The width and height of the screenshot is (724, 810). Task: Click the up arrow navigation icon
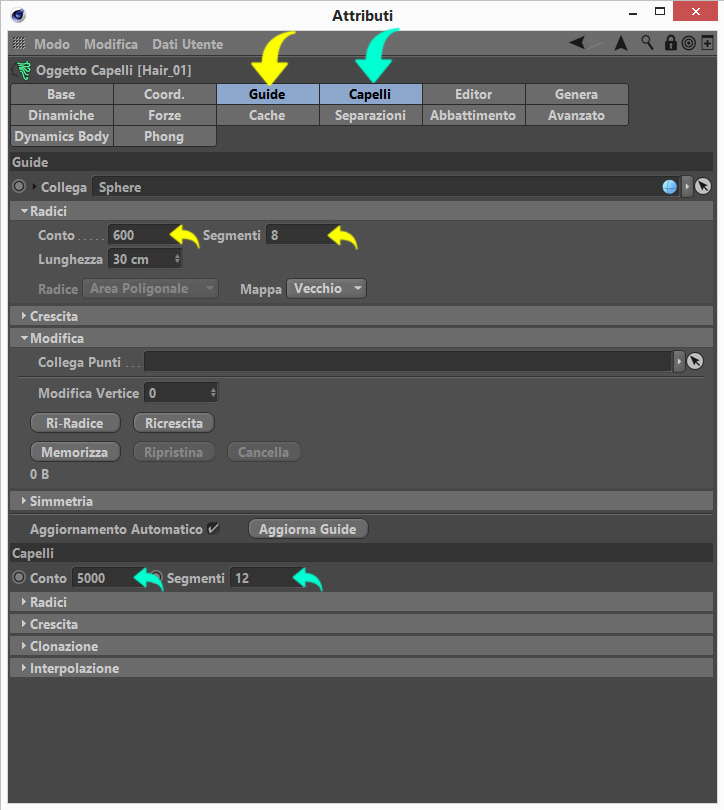[x=621, y=43]
